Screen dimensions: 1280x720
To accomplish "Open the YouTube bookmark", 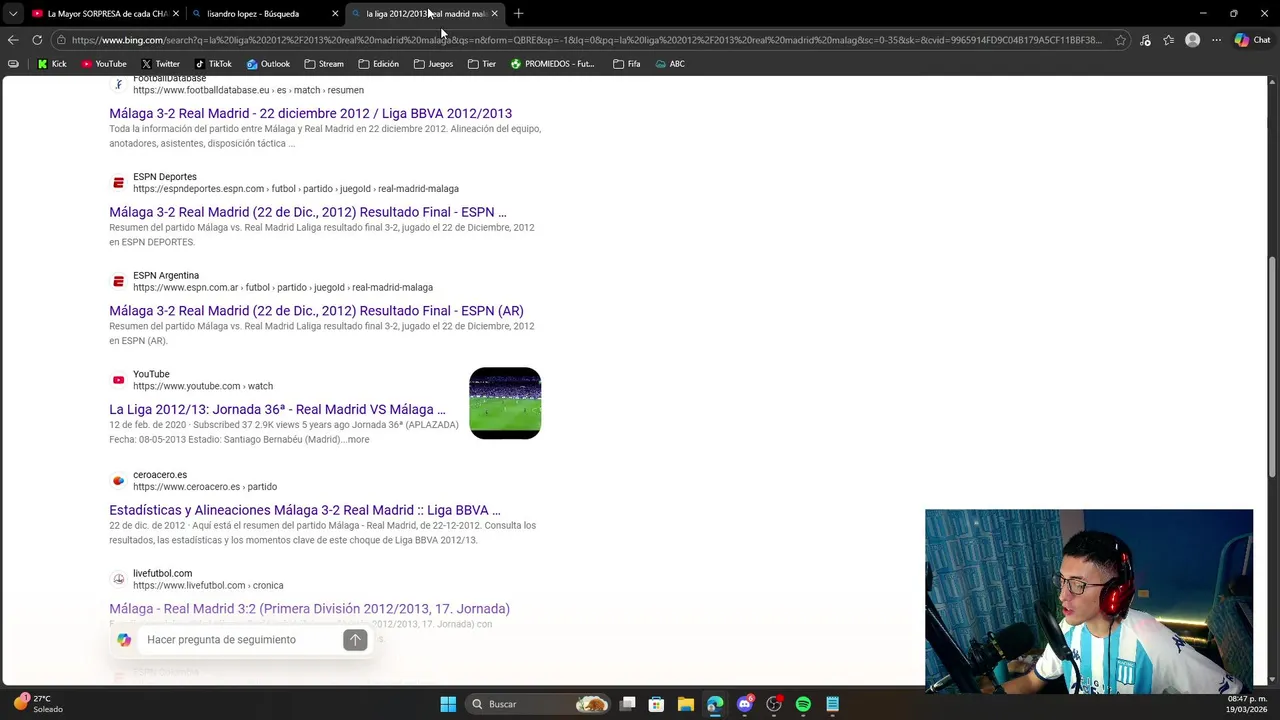I will point(104,64).
